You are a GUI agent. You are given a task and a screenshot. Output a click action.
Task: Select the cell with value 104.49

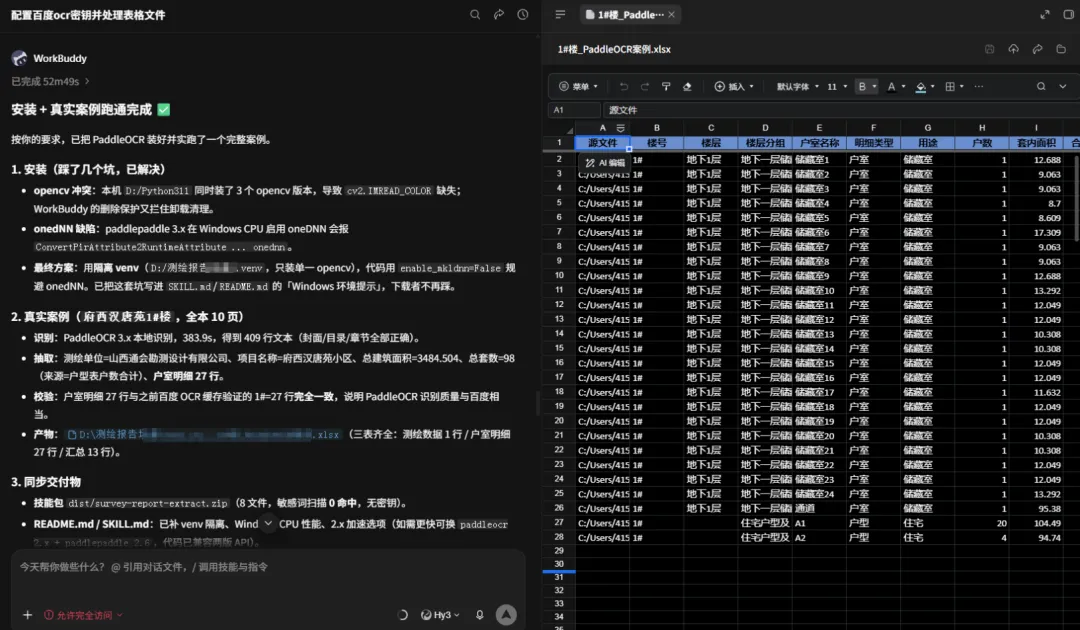pyautogui.click(x=1036, y=523)
